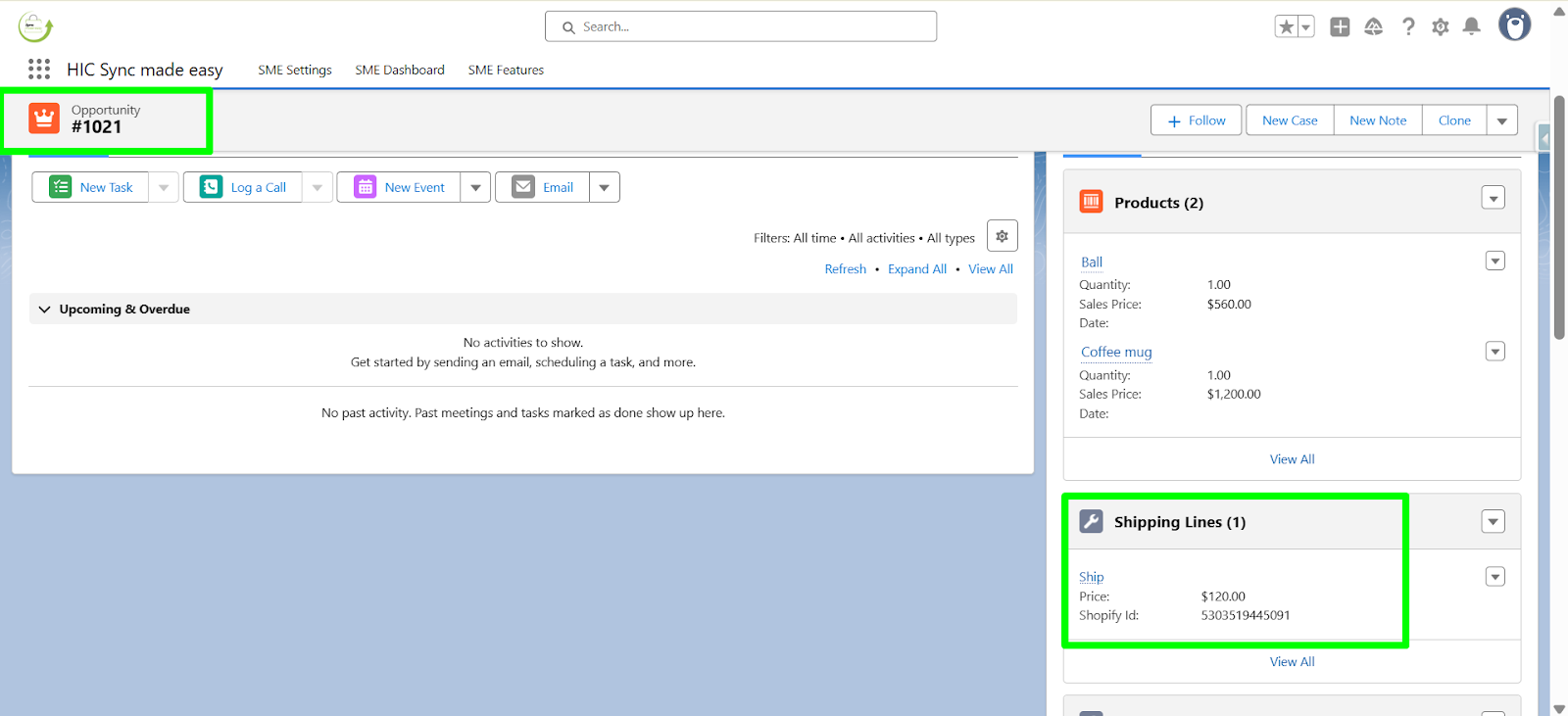The height and width of the screenshot is (716, 1568).
Task: Click the #1021 opportunity title
Action: 96,127
